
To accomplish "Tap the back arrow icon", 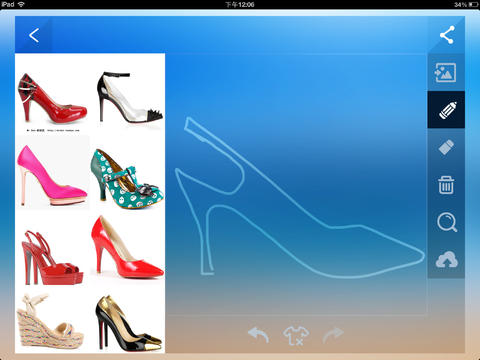I will (x=34, y=35).
